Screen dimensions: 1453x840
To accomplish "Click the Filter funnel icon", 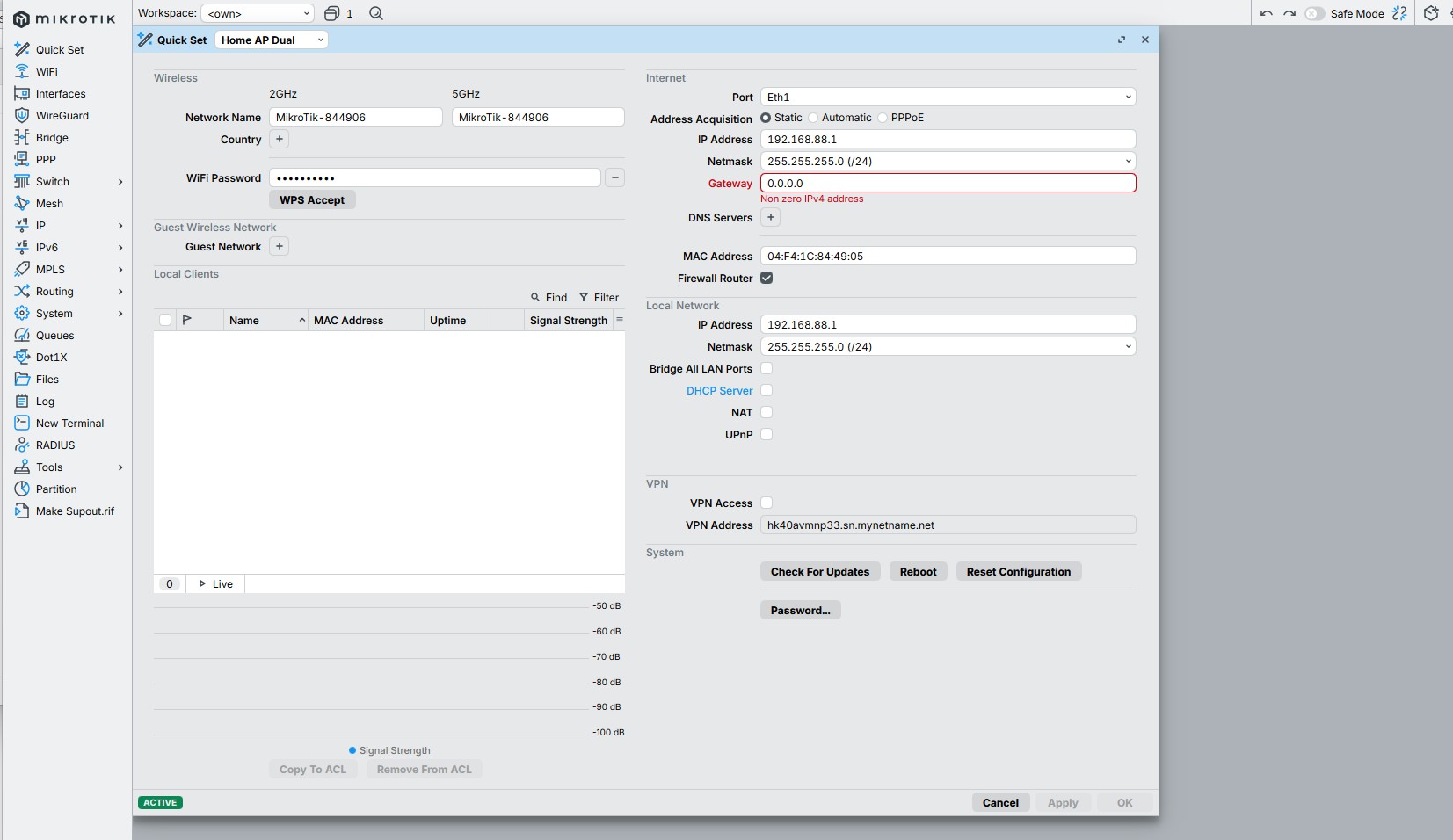I will (584, 297).
